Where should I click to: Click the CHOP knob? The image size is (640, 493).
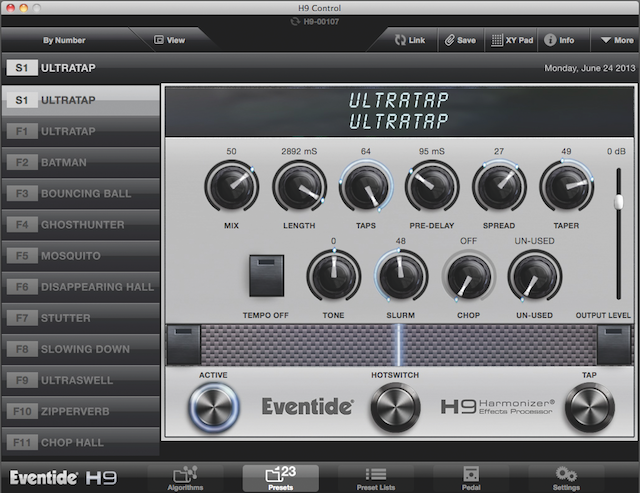tap(469, 276)
